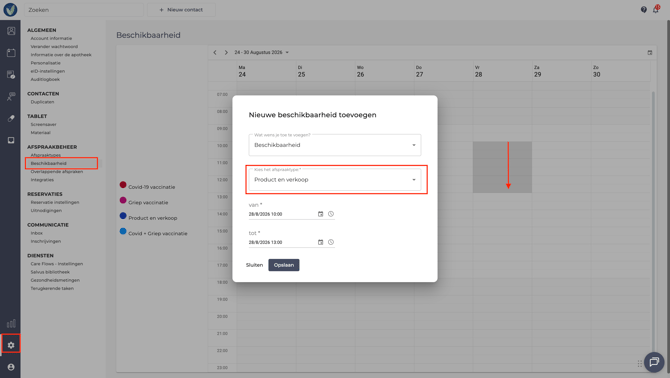Open 'Wat wens je toe te voegen' dropdown

click(335, 145)
